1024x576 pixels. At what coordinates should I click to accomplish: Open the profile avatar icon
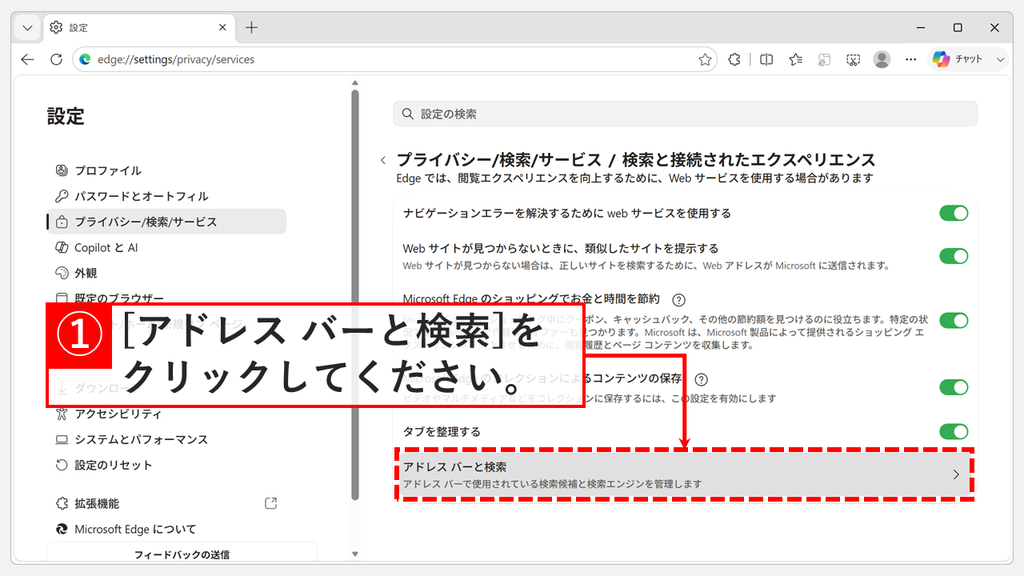click(x=882, y=59)
